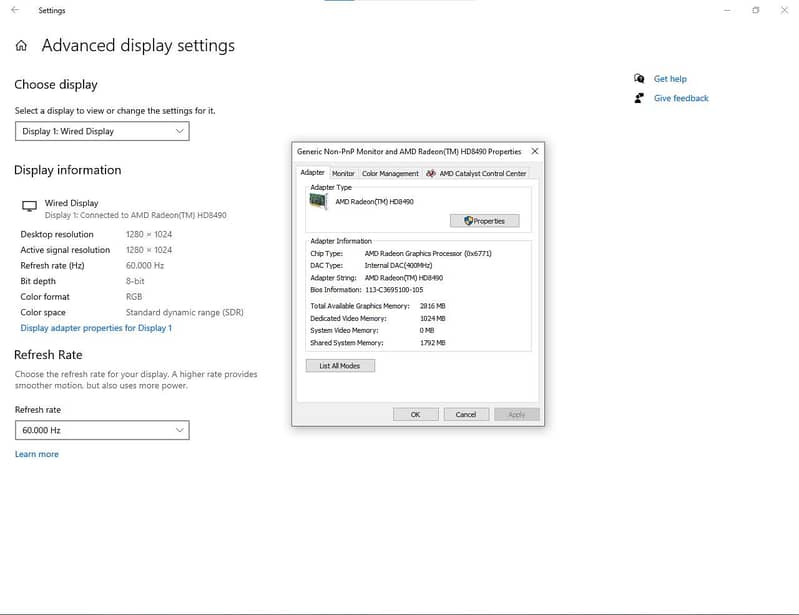Open the Get help link
This screenshot has height=615, width=799.
[x=670, y=78]
